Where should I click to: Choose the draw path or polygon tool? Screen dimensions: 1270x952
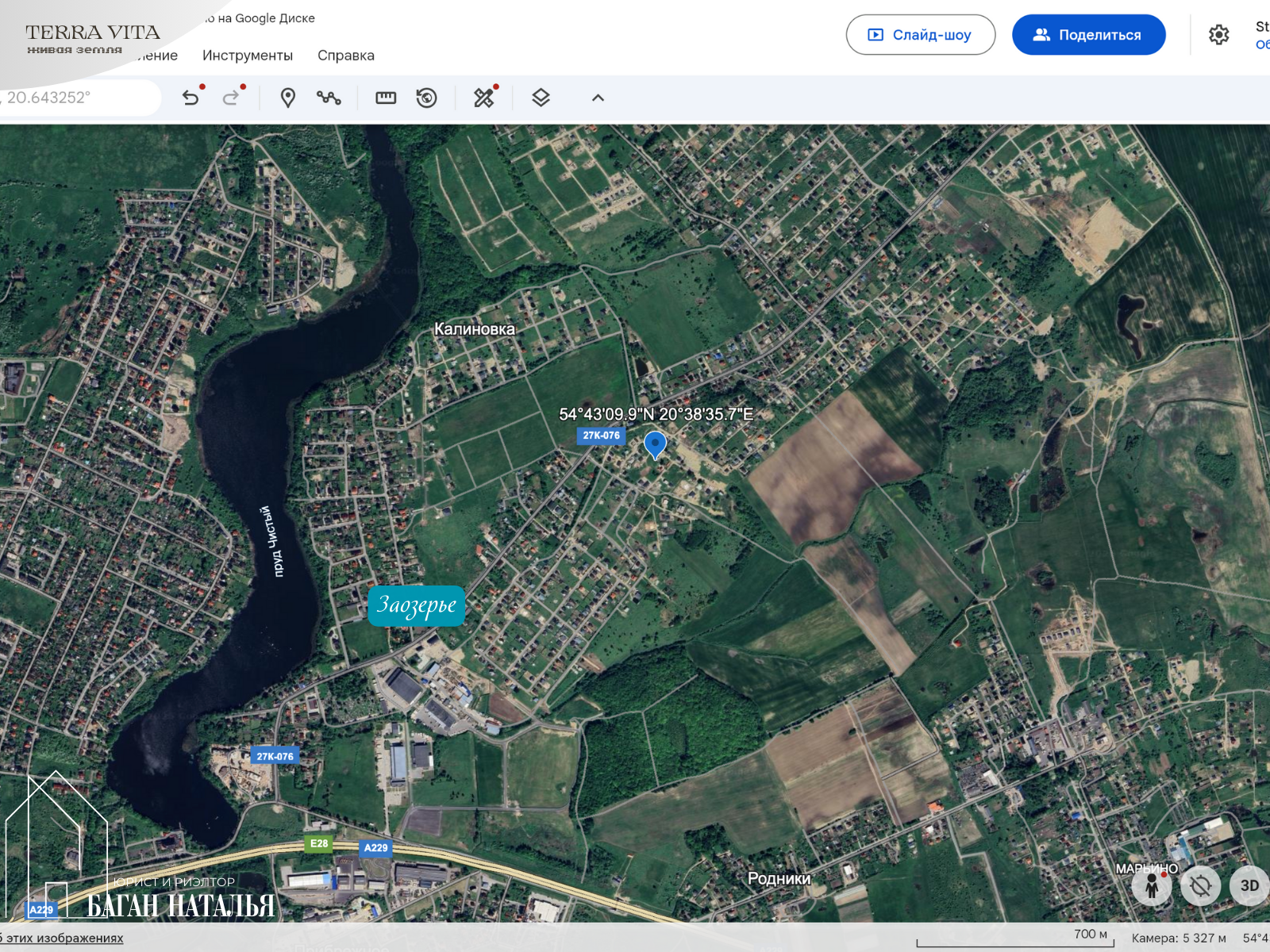[329, 98]
